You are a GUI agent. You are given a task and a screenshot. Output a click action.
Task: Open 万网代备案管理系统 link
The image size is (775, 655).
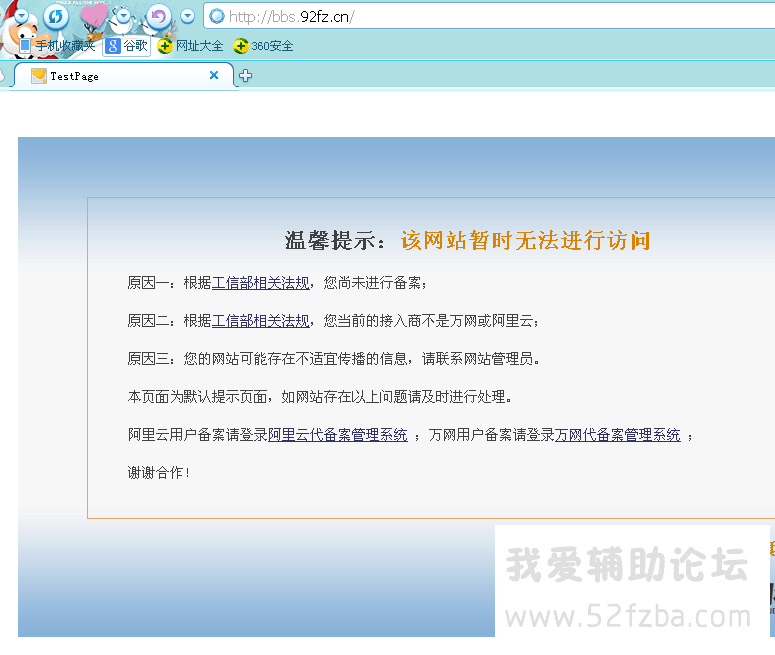[x=617, y=435]
